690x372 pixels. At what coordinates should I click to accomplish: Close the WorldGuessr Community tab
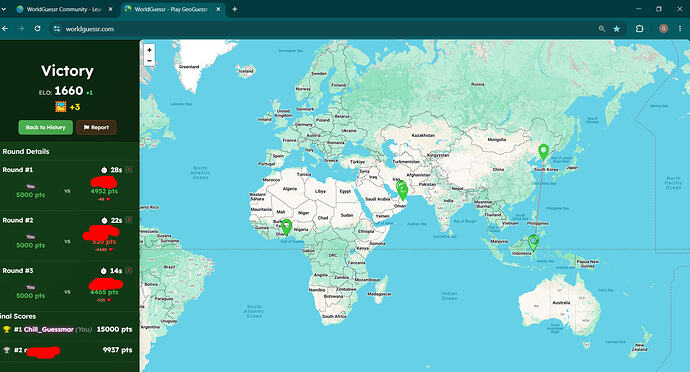tap(110, 9)
